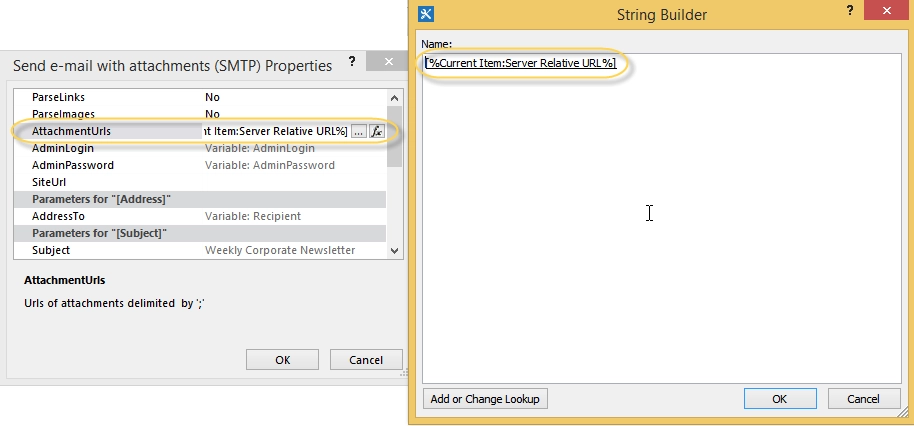Viewport: 914px width, 426px height.
Task: Select the AttachmentUrls property row
Action: pos(199,132)
